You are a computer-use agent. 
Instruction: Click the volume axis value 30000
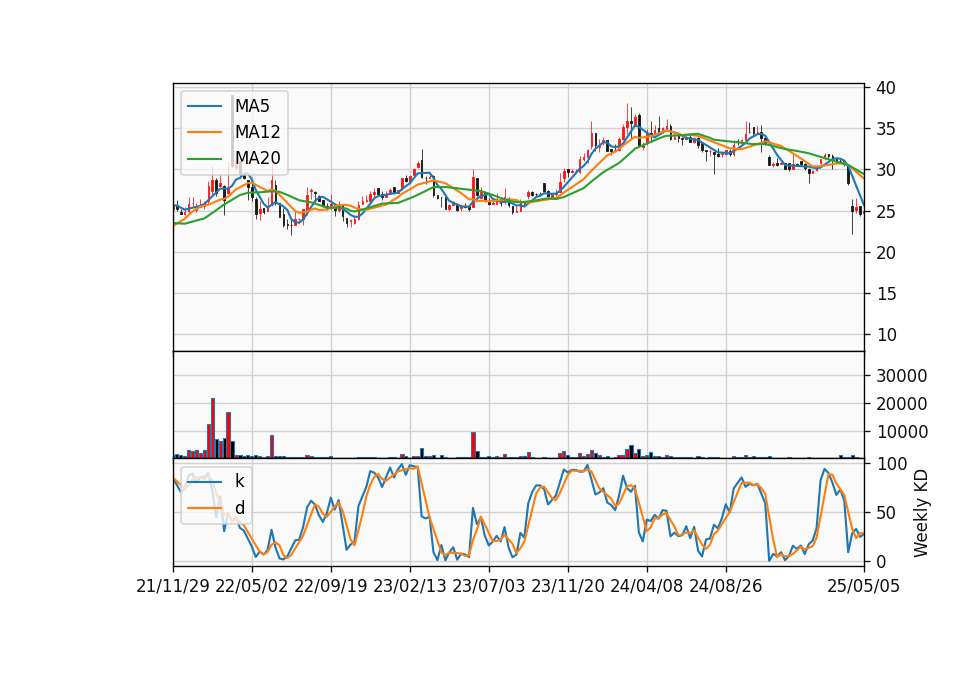pos(901,375)
